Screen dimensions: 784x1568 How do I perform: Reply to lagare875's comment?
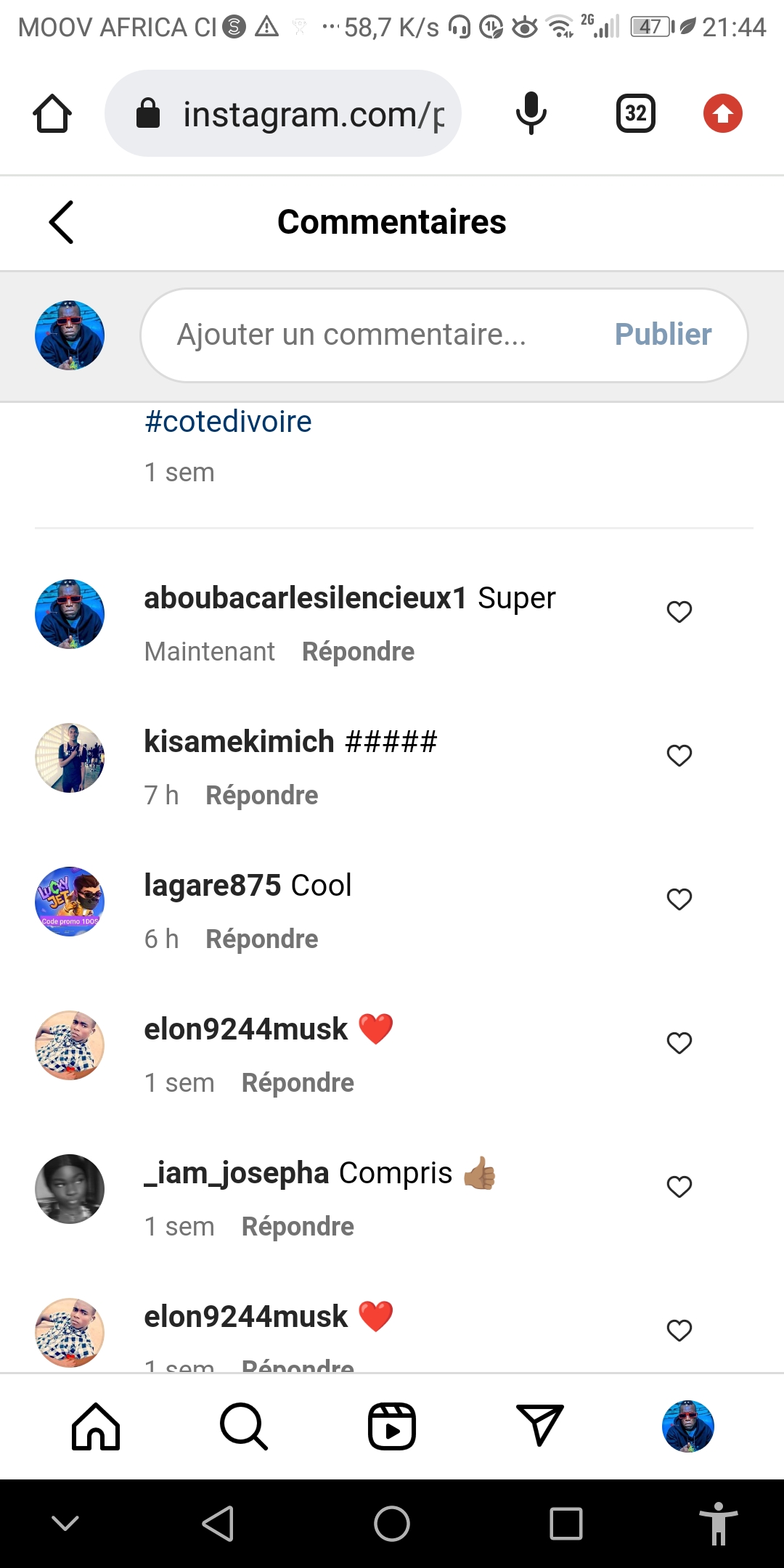(x=262, y=939)
